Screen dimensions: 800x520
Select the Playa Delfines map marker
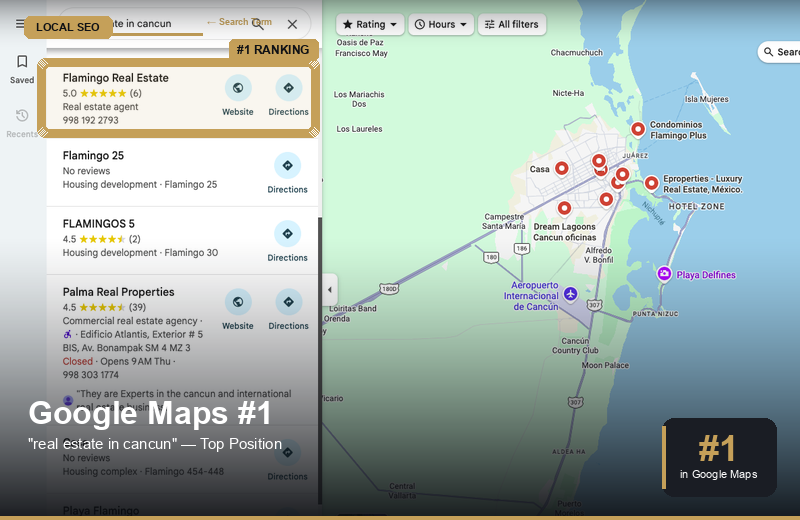664,274
